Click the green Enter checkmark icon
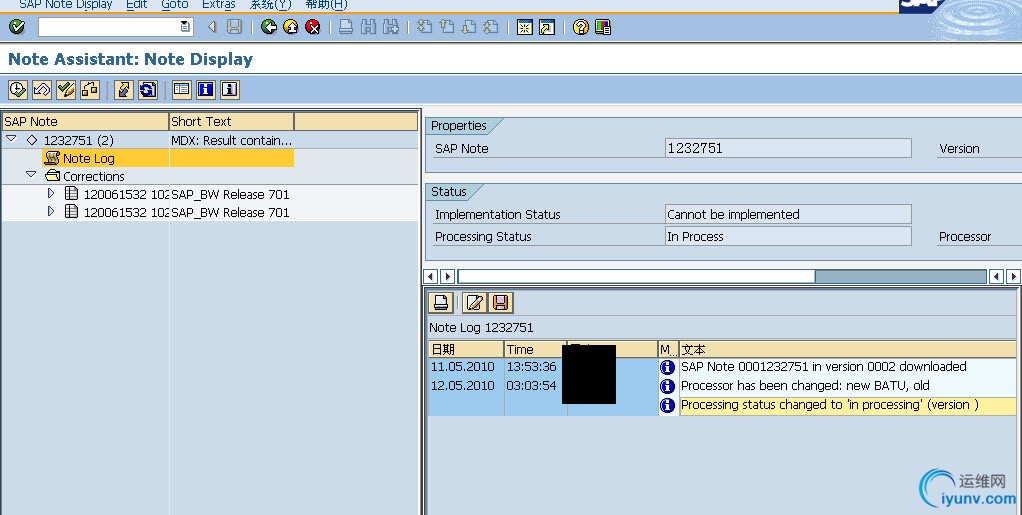 tap(17, 27)
